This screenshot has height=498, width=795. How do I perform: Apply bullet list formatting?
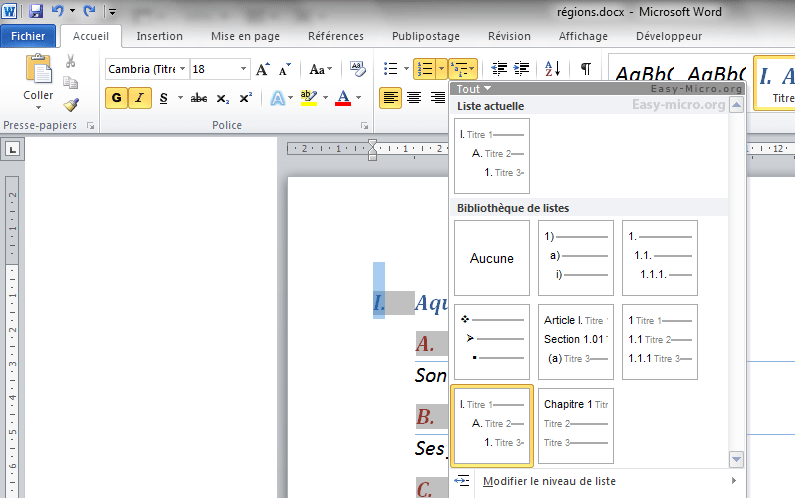390,68
